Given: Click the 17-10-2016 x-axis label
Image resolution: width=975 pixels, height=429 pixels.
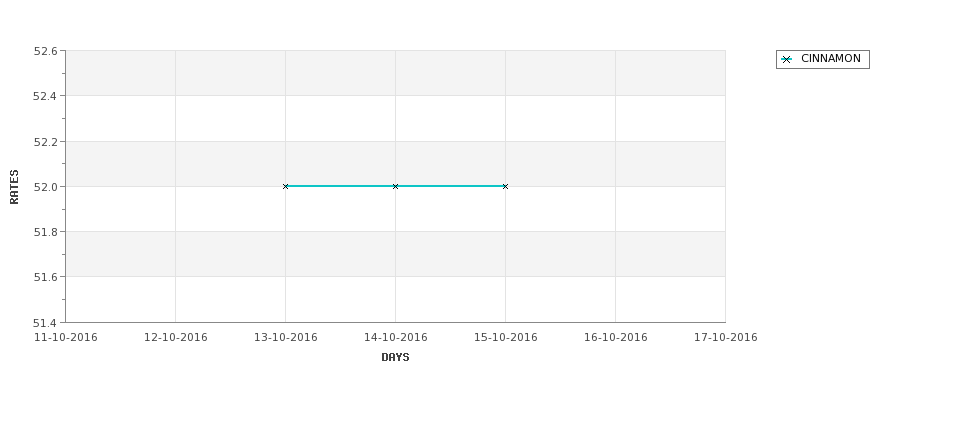Looking at the screenshot, I should point(726,338).
